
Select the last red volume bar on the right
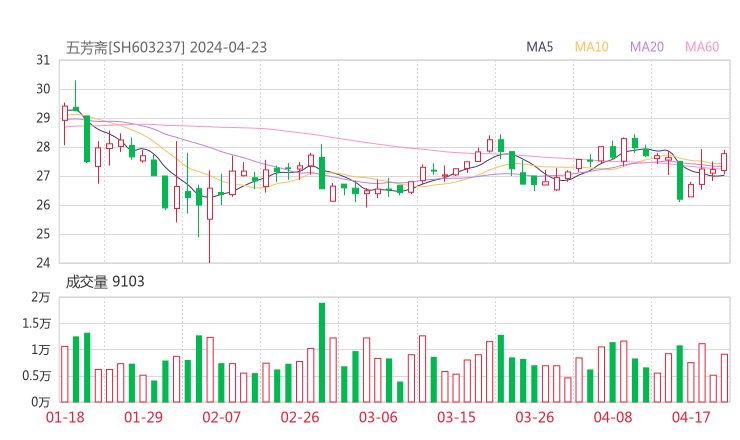[x=724, y=378]
